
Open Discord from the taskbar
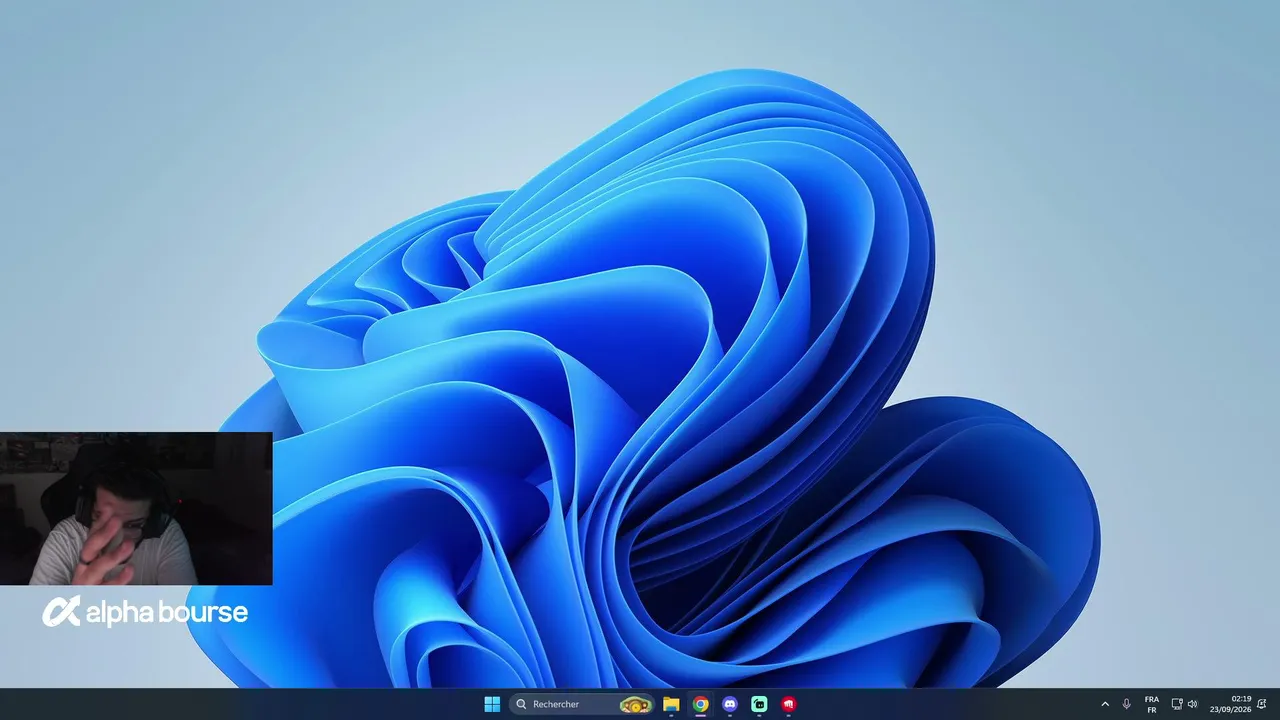coord(730,704)
